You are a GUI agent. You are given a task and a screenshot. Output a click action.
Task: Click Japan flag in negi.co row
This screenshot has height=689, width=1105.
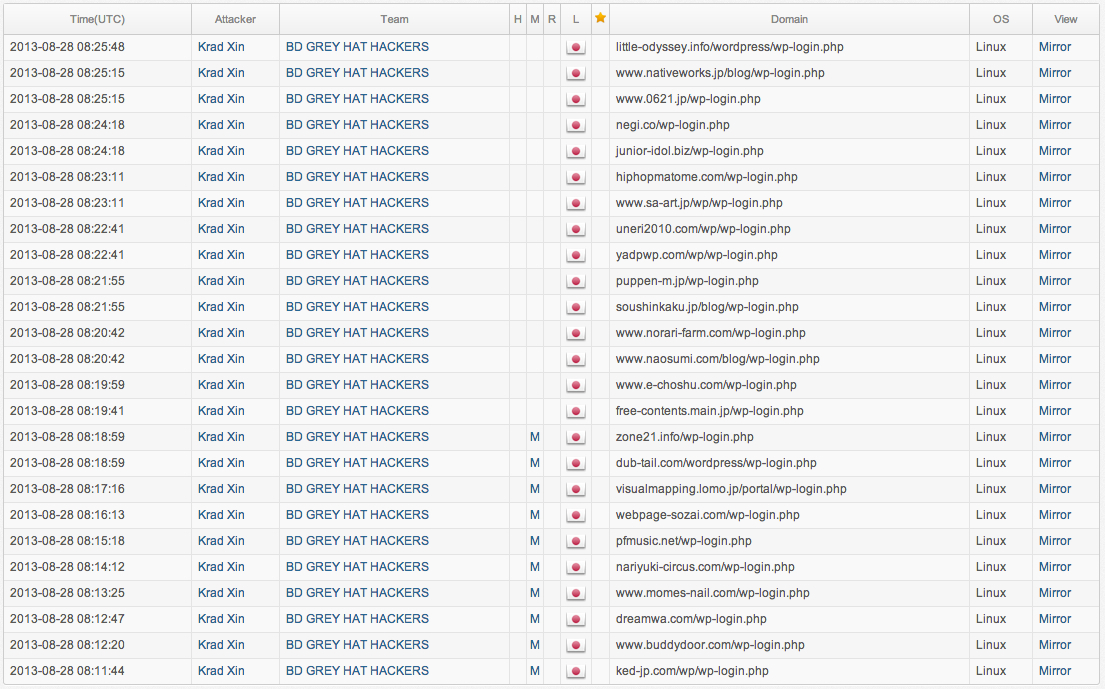(x=576, y=125)
